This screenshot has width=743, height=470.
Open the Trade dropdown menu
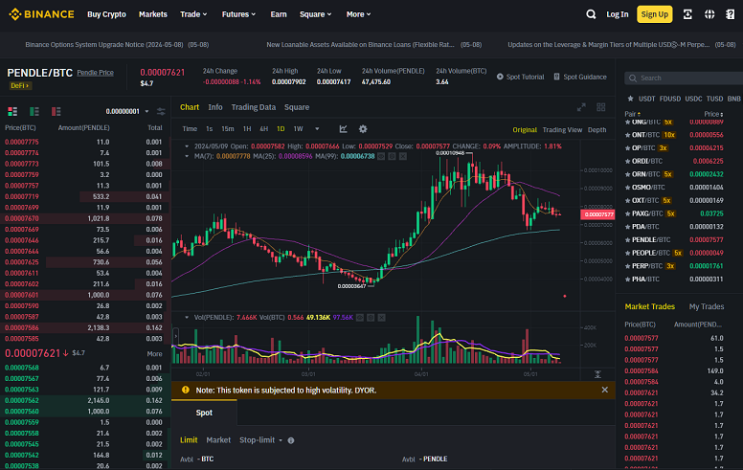point(193,14)
